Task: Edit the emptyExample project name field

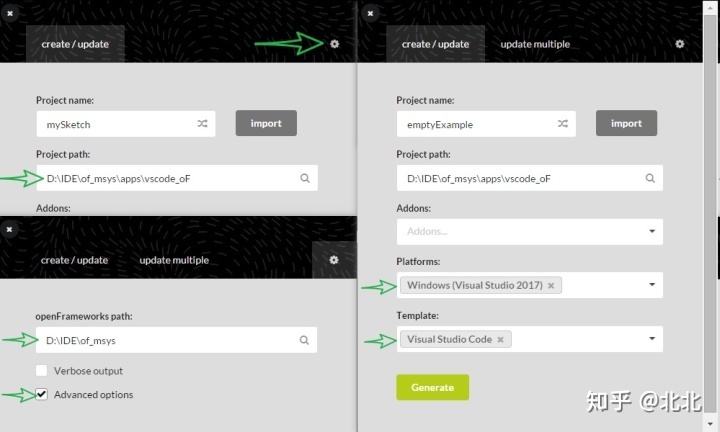Action: (486, 123)
